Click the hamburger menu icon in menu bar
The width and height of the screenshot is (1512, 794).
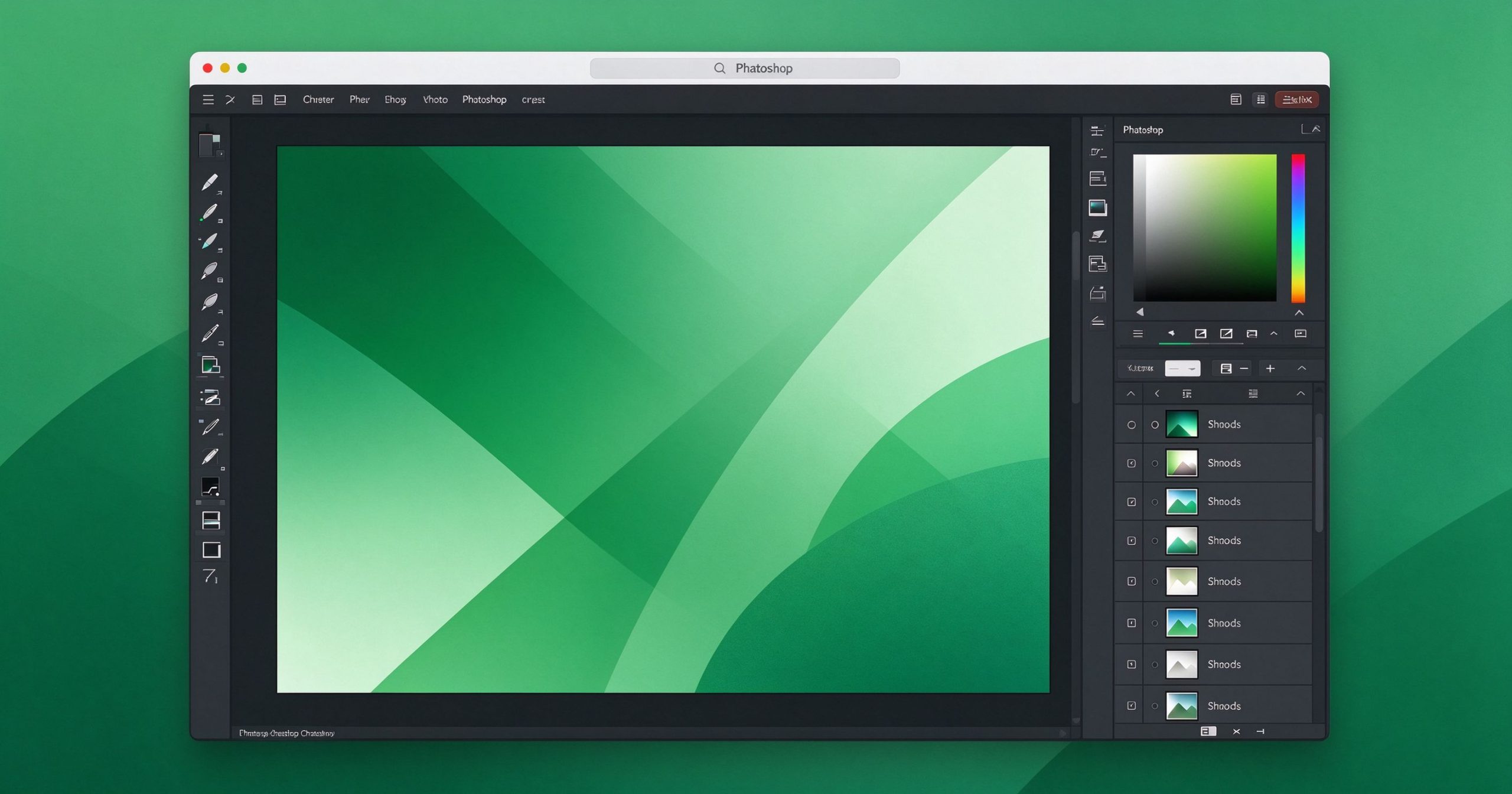pos(208,100)
